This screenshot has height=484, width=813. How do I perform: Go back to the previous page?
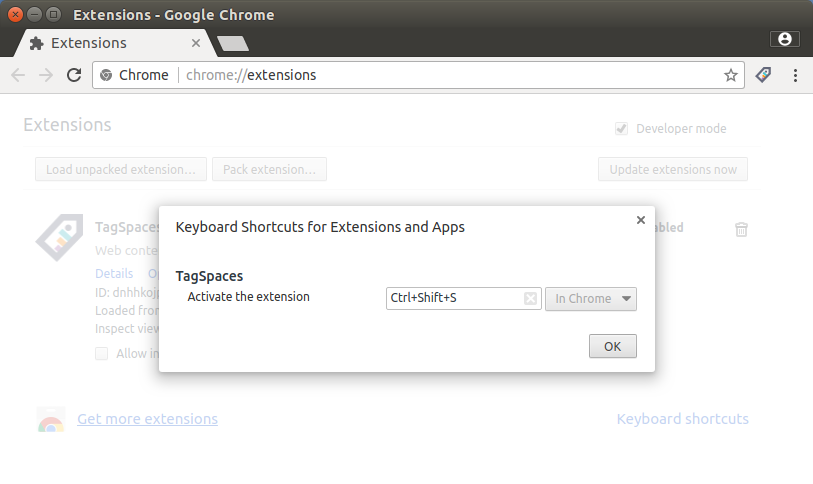tap(18, 75)
